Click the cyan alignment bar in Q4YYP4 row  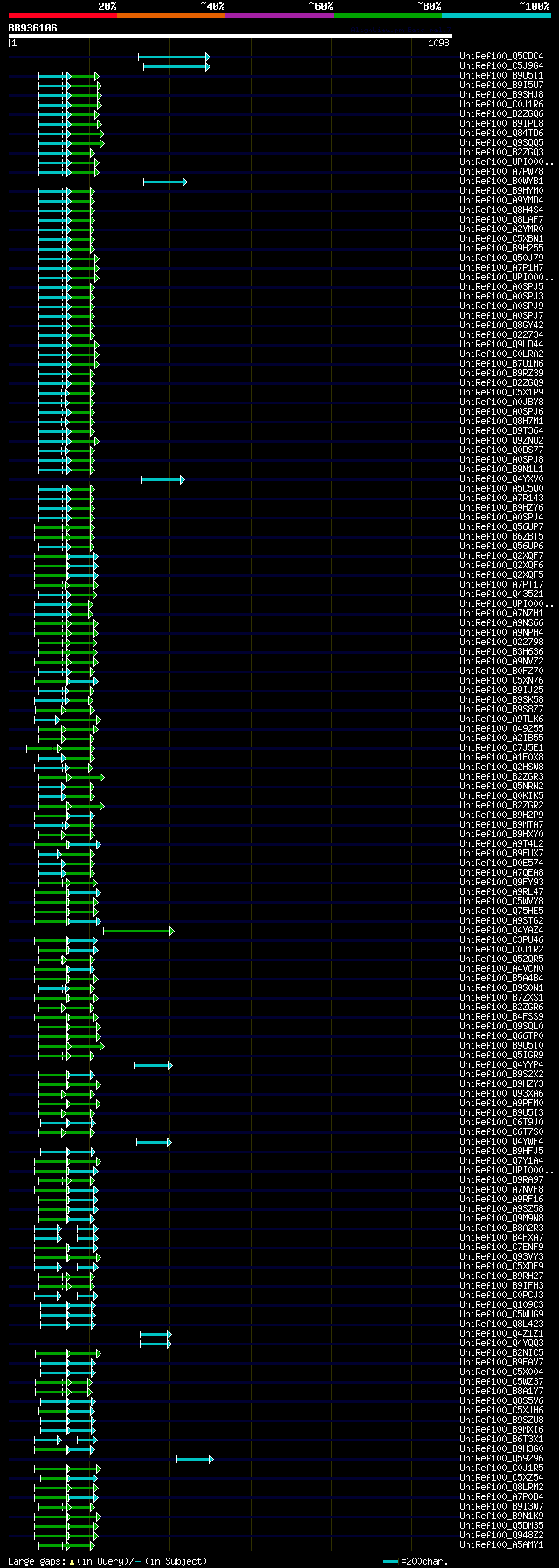[153, 1065]
